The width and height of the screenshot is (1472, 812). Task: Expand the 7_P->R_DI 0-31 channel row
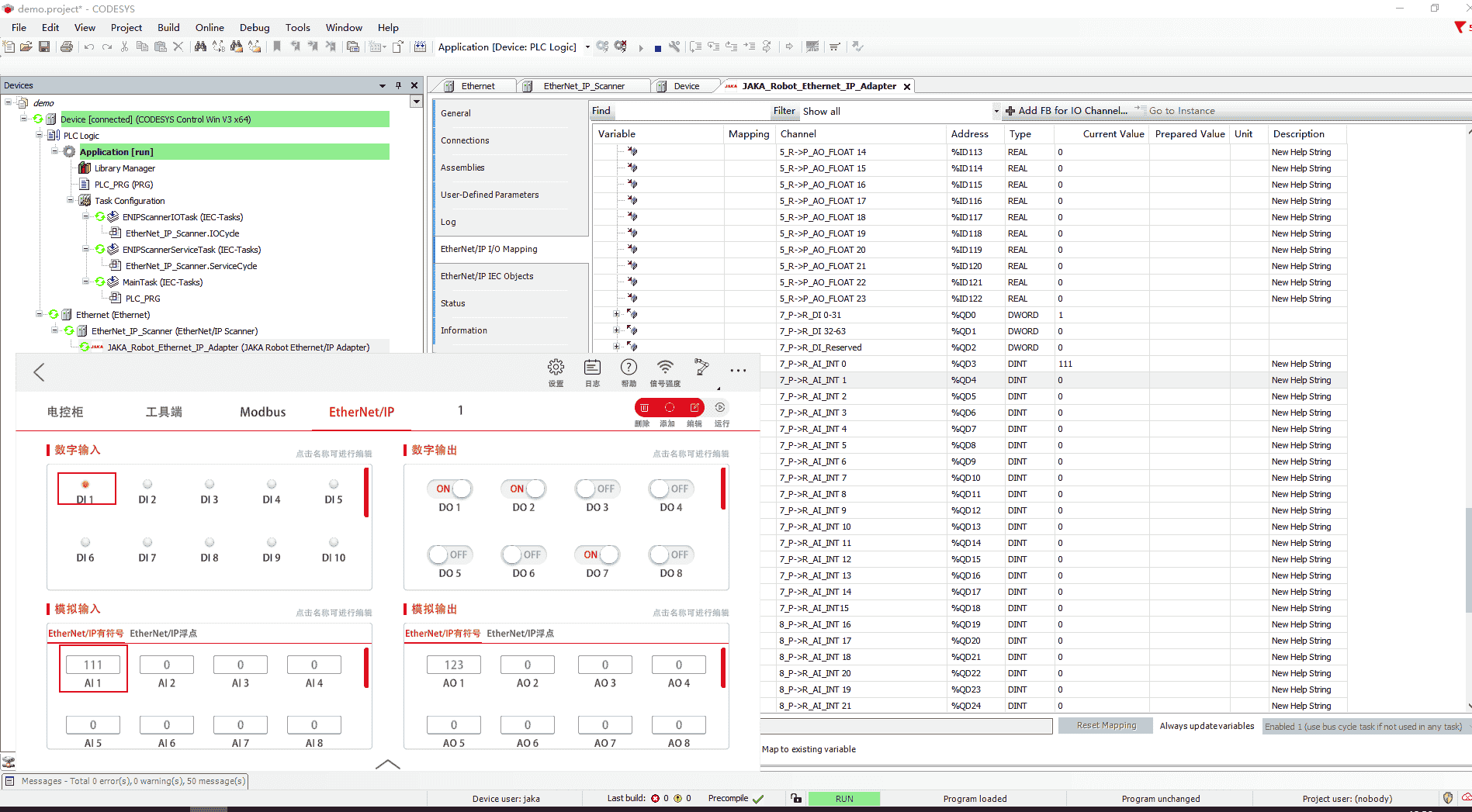pos(616,315)
